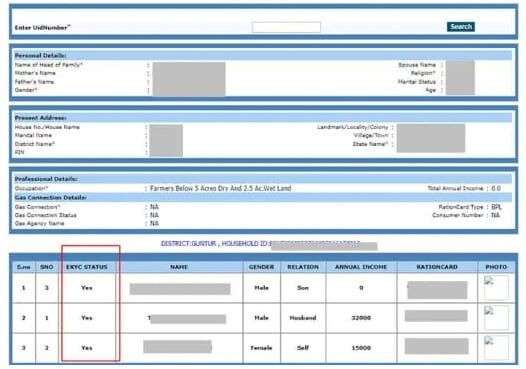Click the S.no column header
Viewport: 526px width, 369px height.
coord(23,267)
